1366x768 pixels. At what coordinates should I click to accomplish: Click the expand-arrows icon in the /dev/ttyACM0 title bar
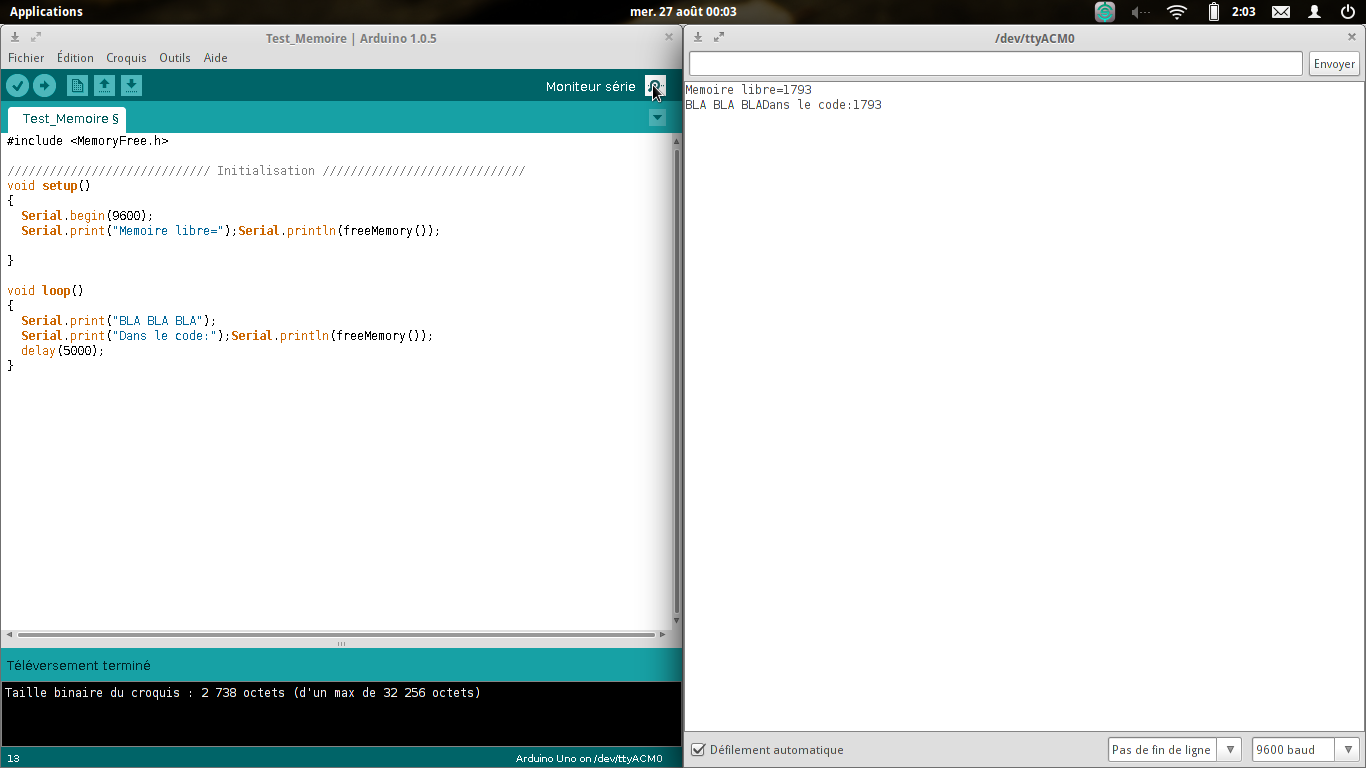pos(719,37)
